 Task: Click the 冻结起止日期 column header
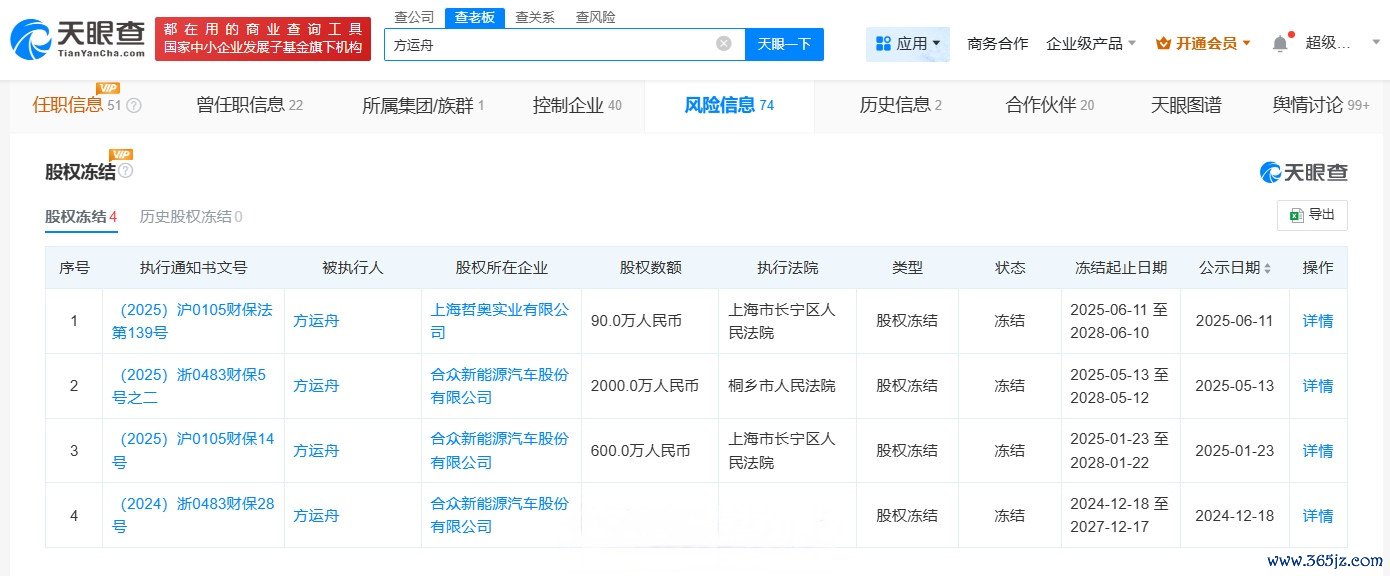(1121, 268)
